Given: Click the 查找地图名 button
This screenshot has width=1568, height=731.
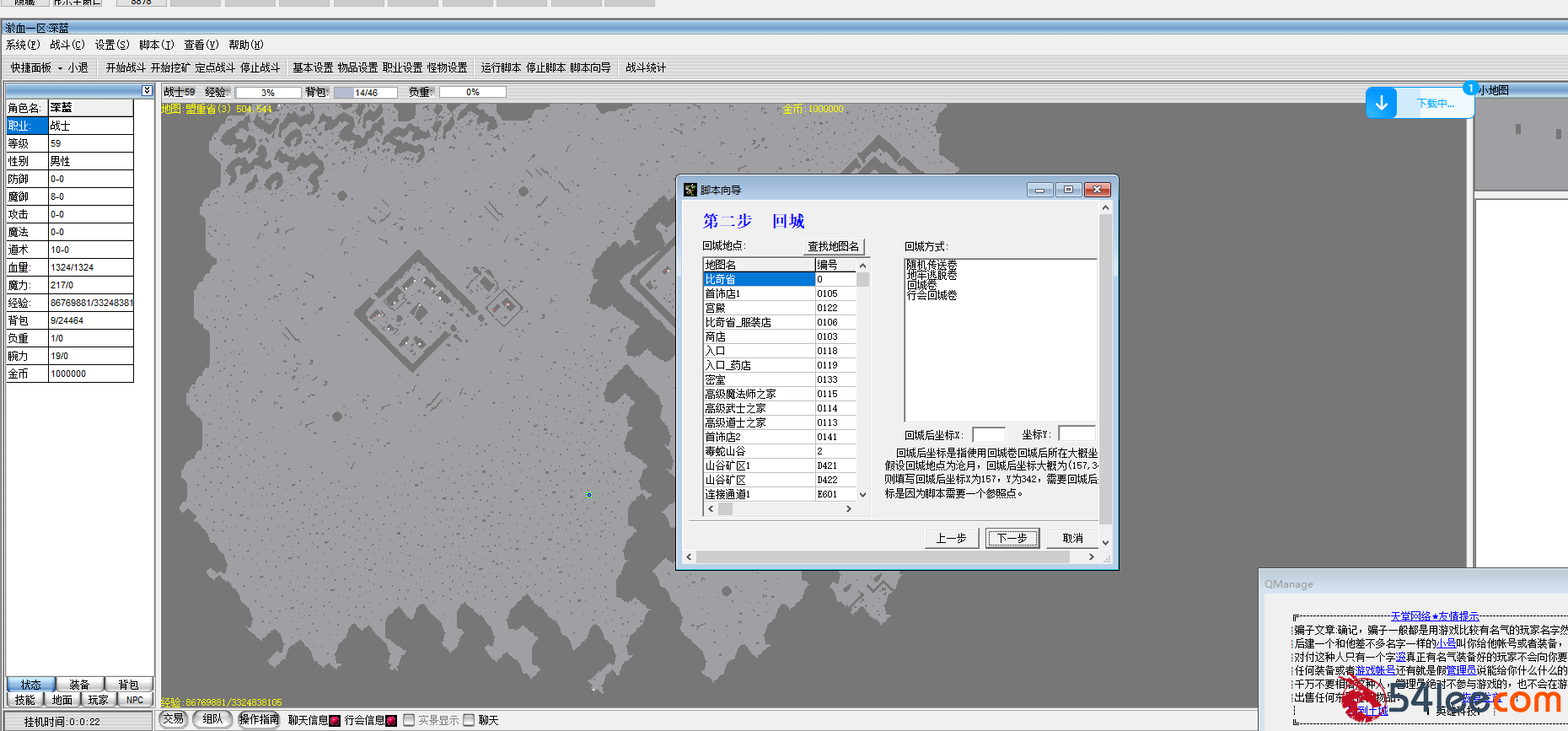Looking at the screenshot, I should (833, 246).
